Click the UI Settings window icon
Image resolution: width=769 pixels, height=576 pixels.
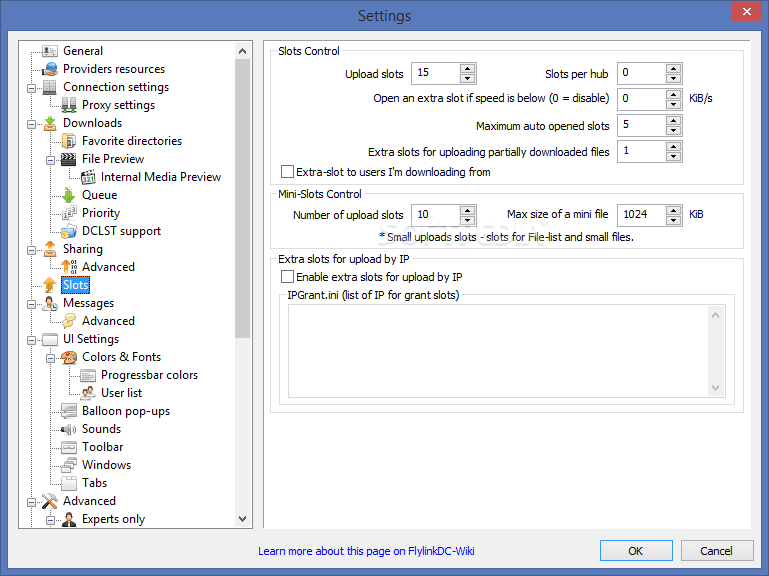50,339
